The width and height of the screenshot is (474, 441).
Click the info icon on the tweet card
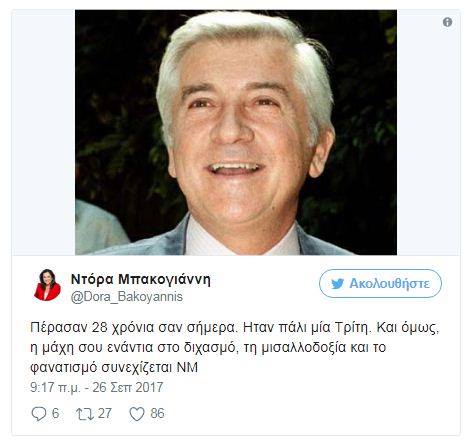447,22
